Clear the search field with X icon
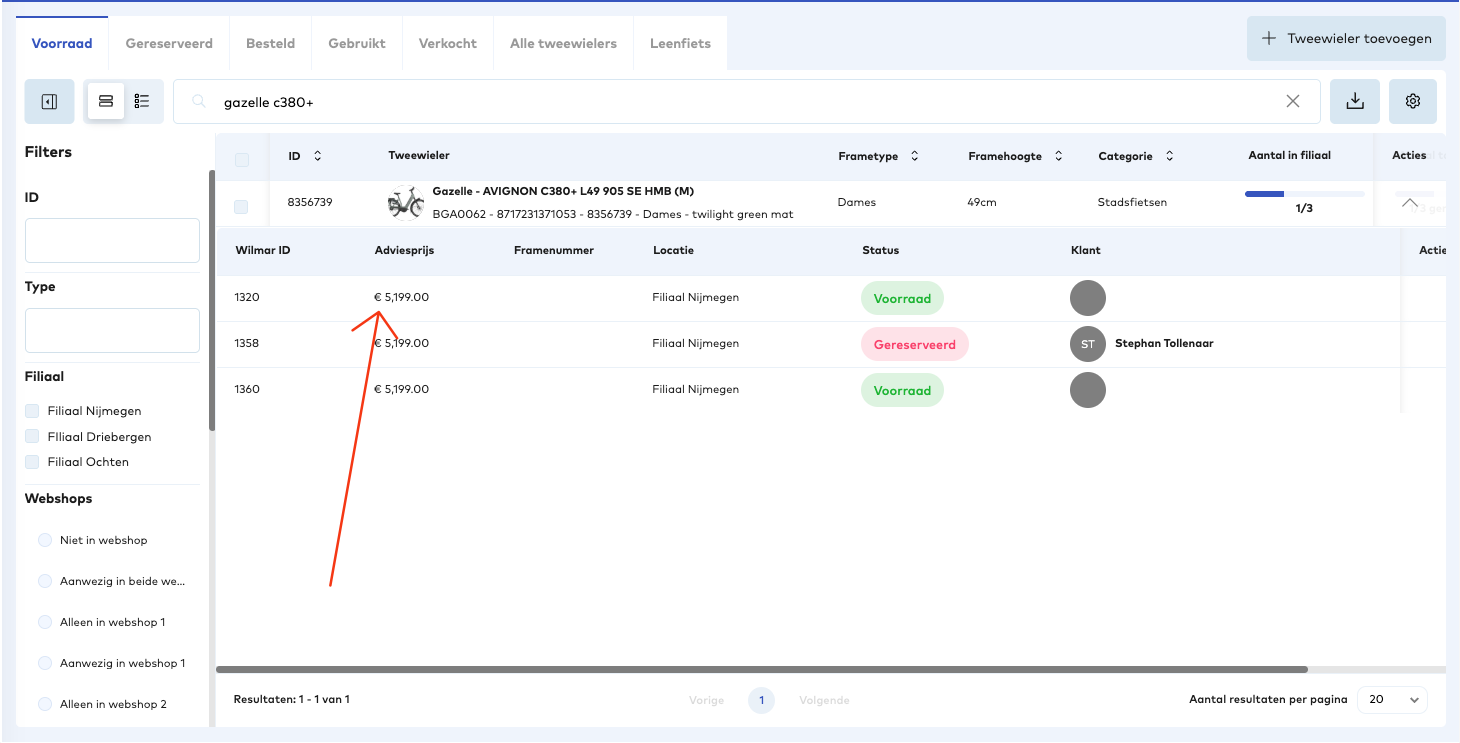Viewport: 1460px width, 743px height. tap(1293, 101)
